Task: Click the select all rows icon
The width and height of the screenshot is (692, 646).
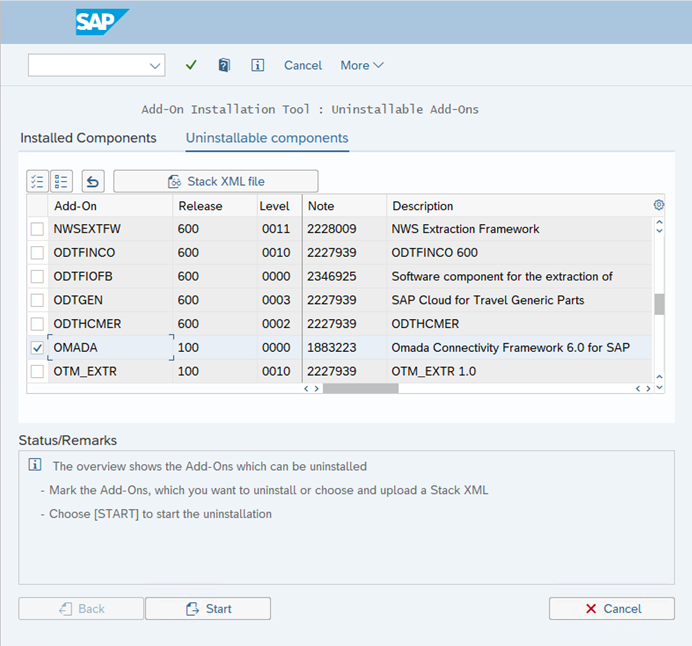Action: (38, 181)
